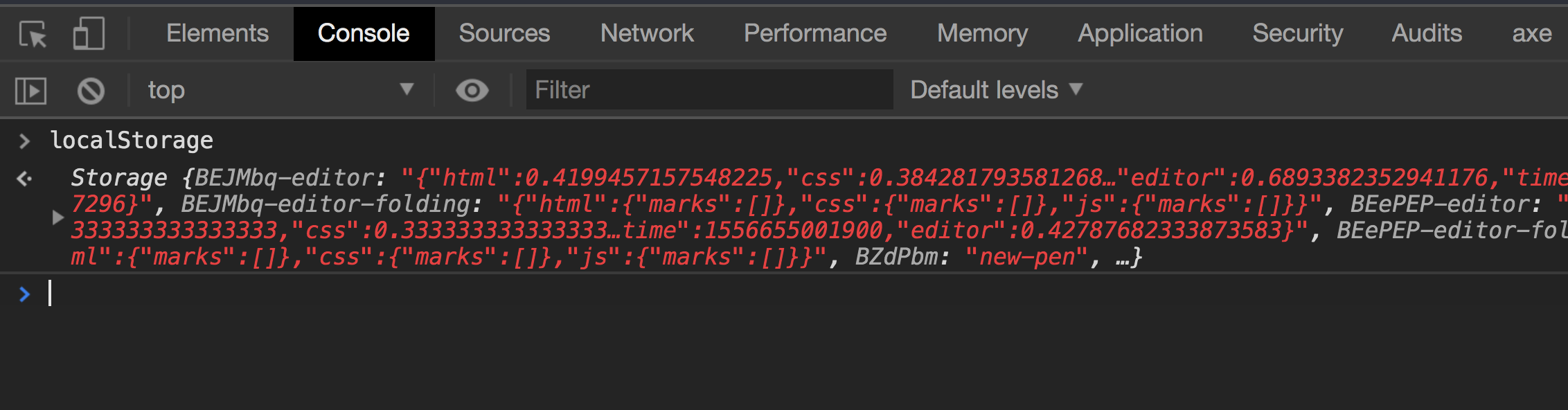Switch to the Memory tab

coord(982,33)
